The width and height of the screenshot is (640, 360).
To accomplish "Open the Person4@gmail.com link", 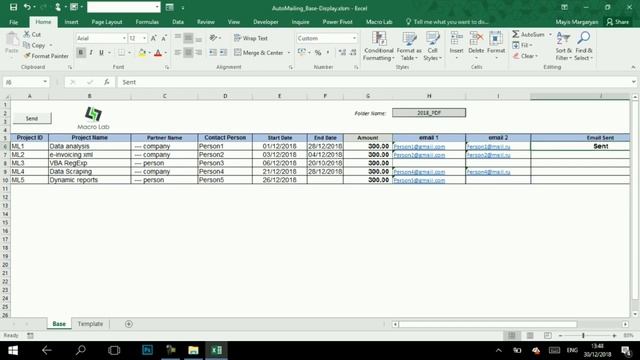I will [419, 172].
